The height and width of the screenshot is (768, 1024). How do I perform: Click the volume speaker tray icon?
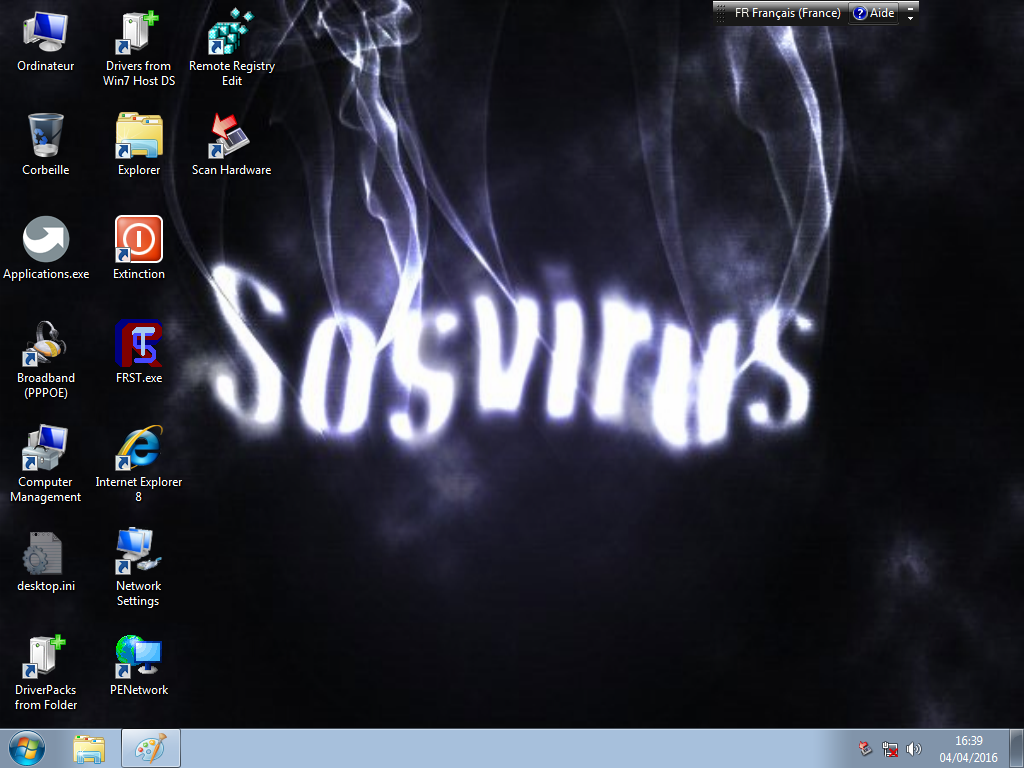click(x=914, y=749)
